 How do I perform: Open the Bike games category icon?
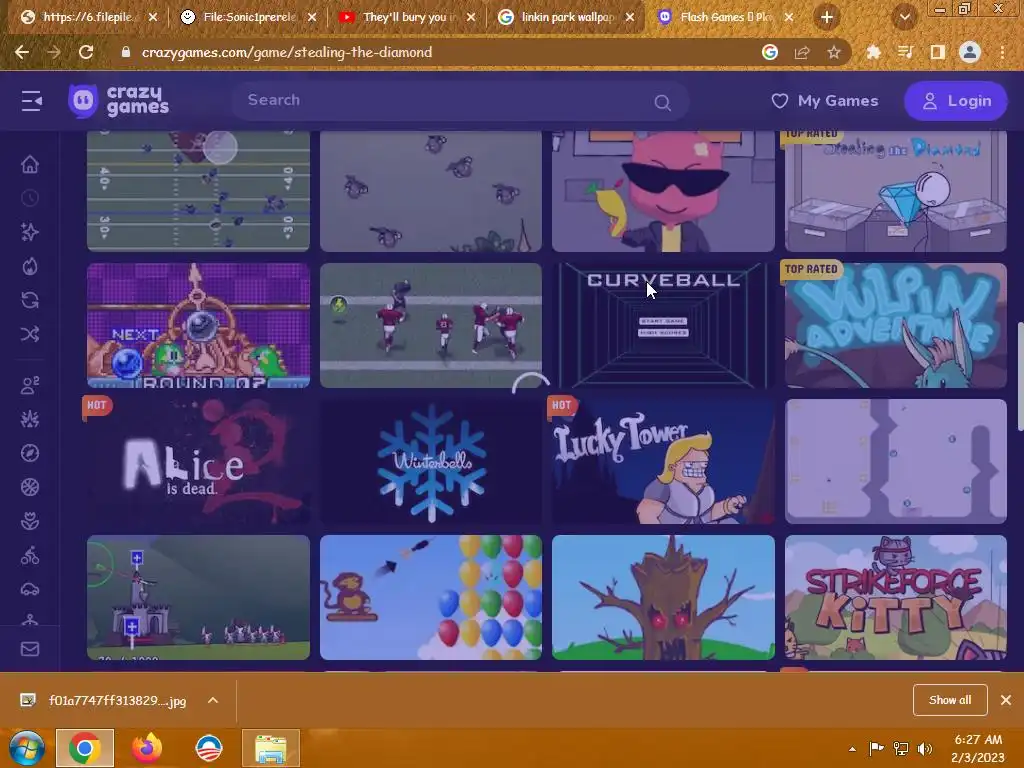coord(30,555)
